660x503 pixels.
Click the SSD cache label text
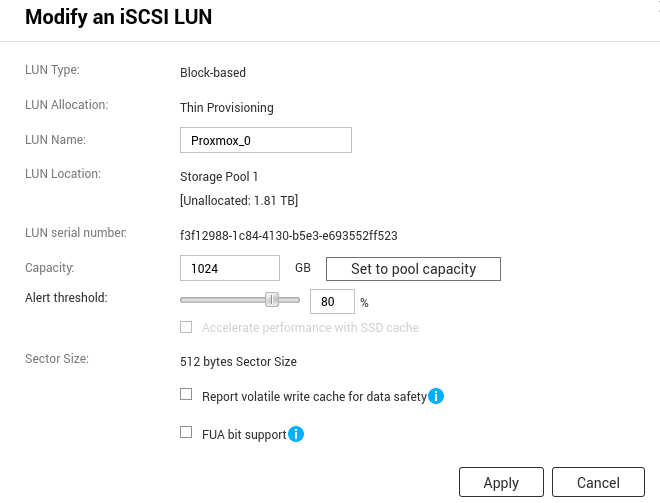click(310, 327)
